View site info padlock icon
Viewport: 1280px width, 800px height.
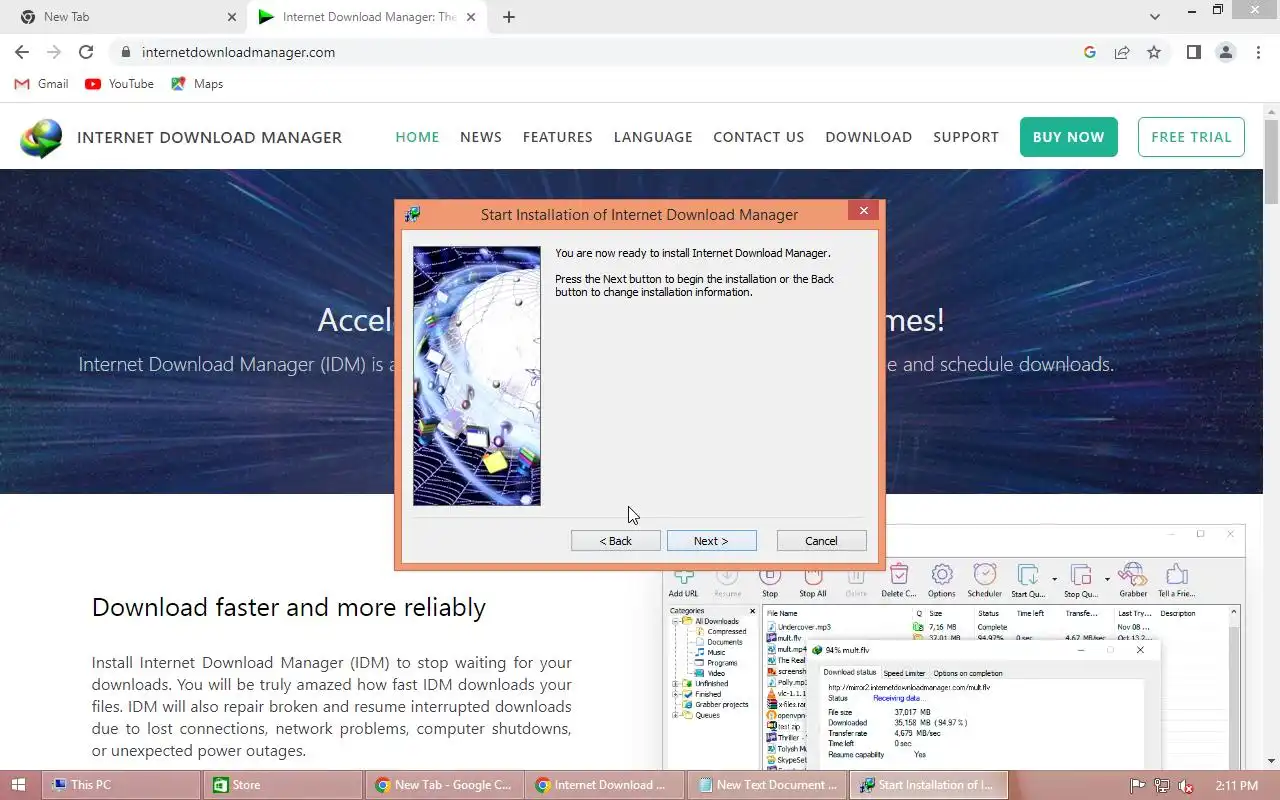pos(125,52)
